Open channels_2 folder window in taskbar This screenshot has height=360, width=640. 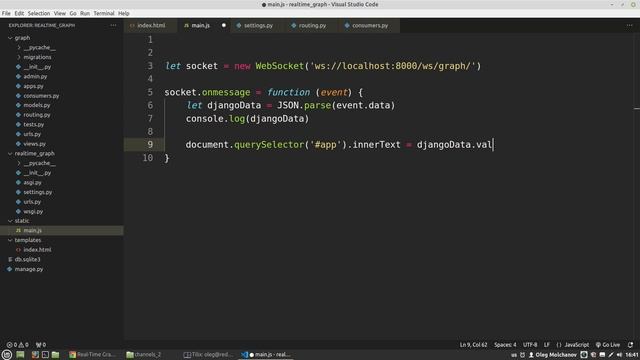pyautogui.click(x=144, y=355)
